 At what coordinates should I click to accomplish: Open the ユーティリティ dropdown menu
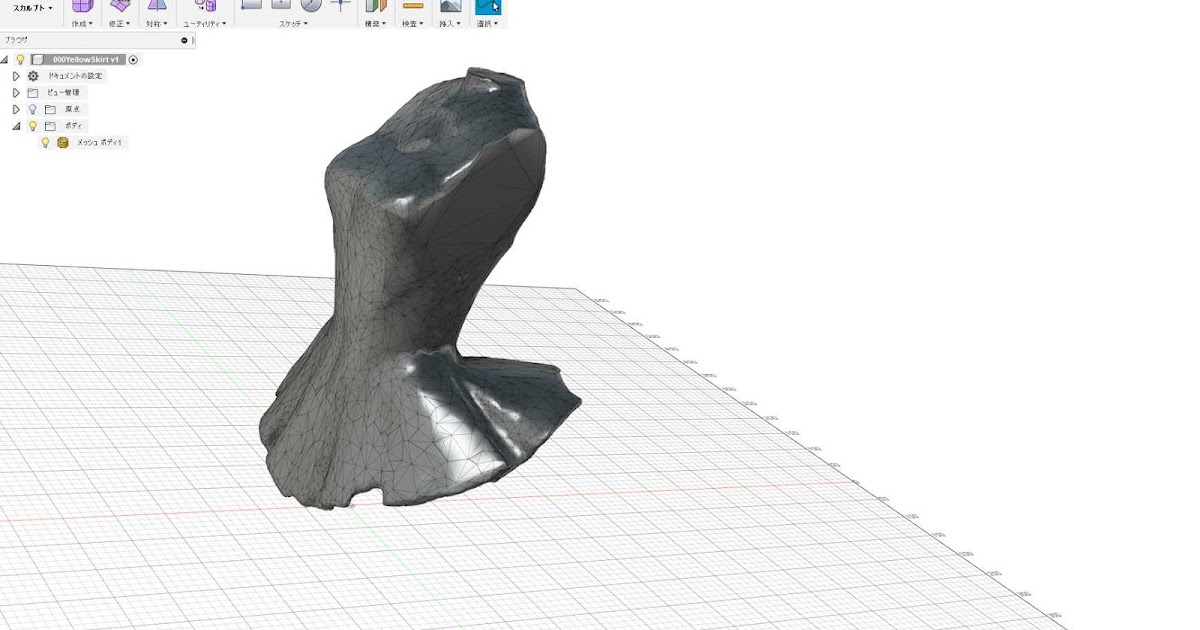205,23
